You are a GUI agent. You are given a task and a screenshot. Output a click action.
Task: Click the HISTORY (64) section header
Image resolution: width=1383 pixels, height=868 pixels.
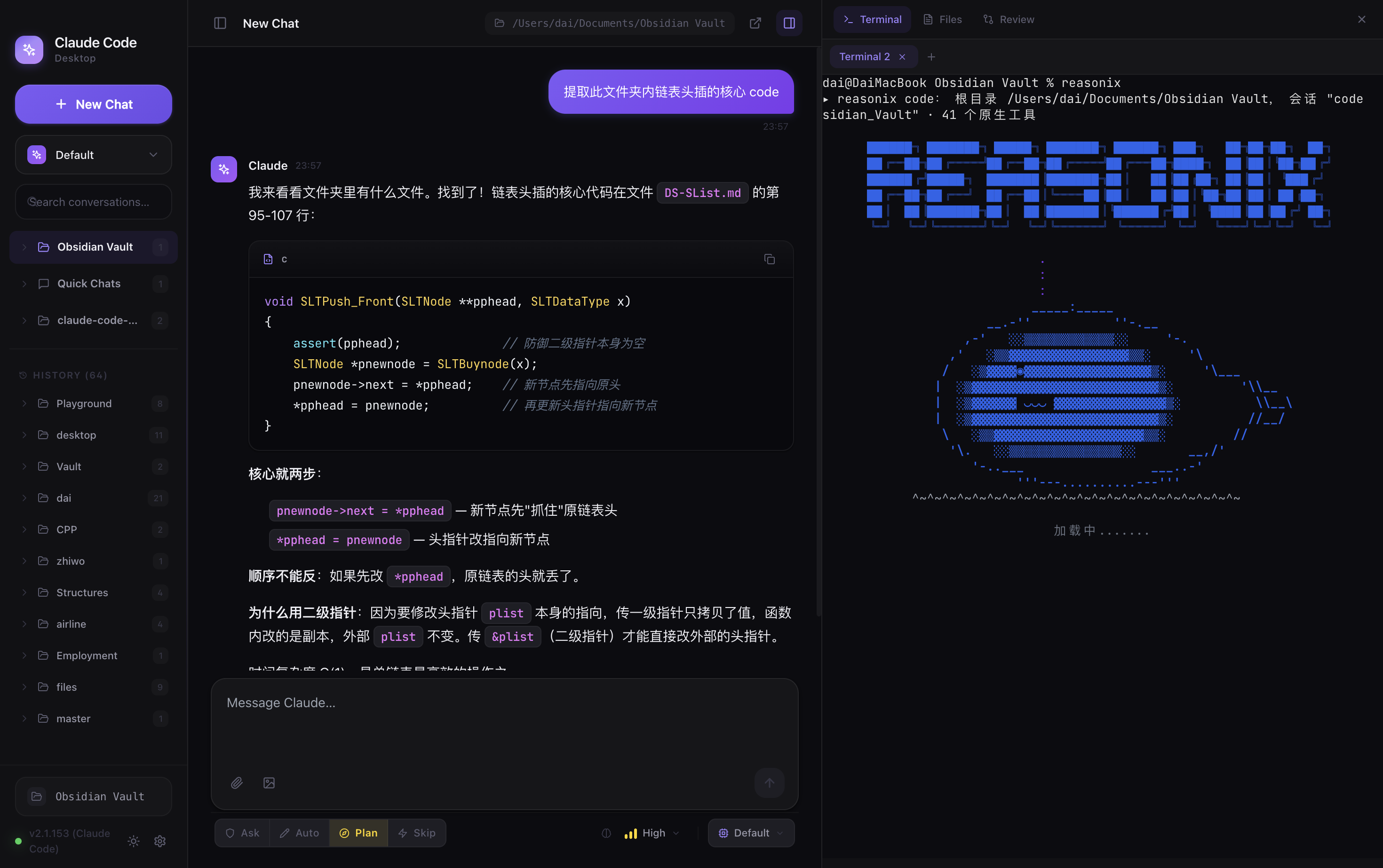[x=63, y=375]
